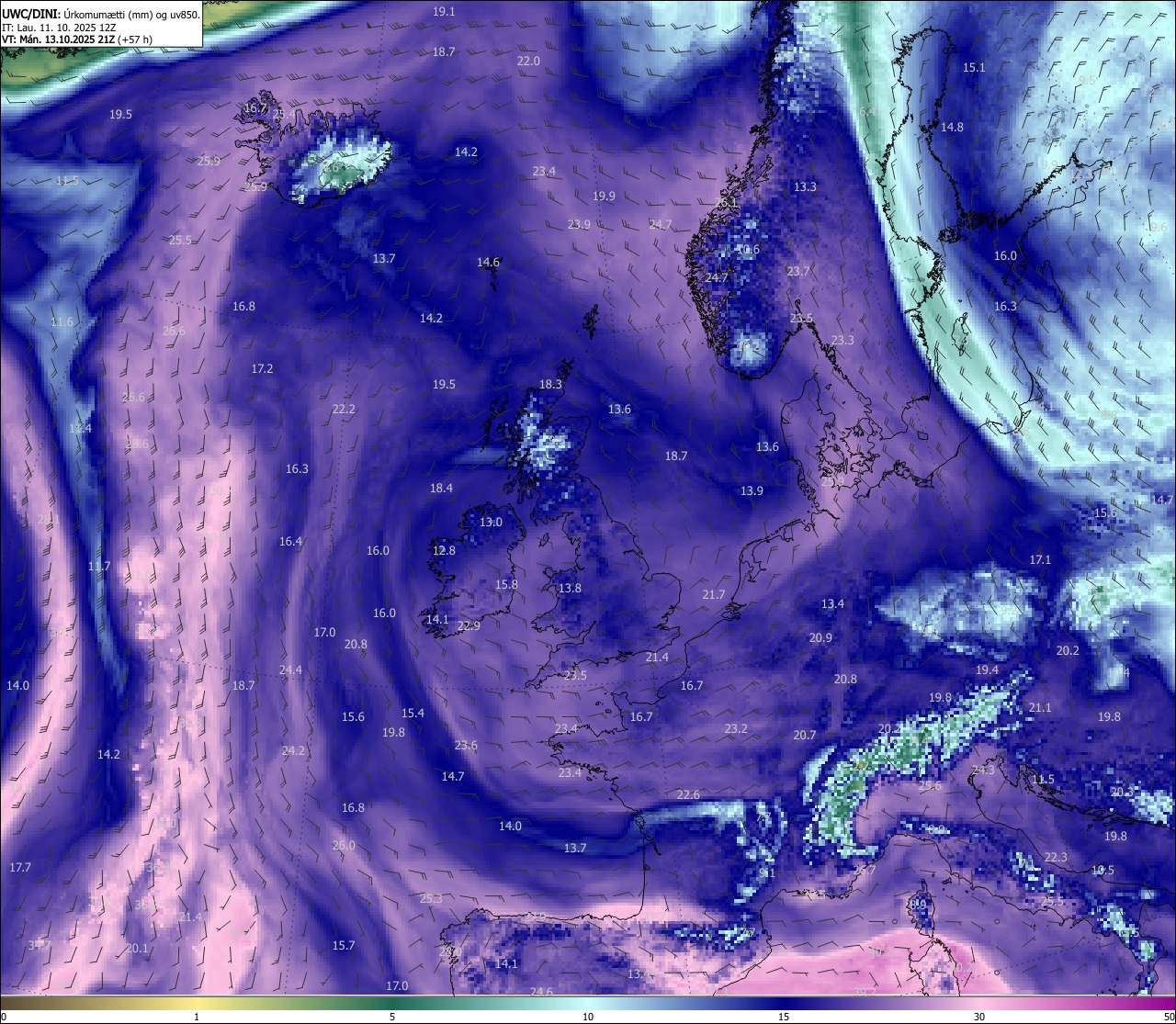This screenshot has height=1024, width=1176.
Task: Click the 24.2 value label
Action: 293,750
